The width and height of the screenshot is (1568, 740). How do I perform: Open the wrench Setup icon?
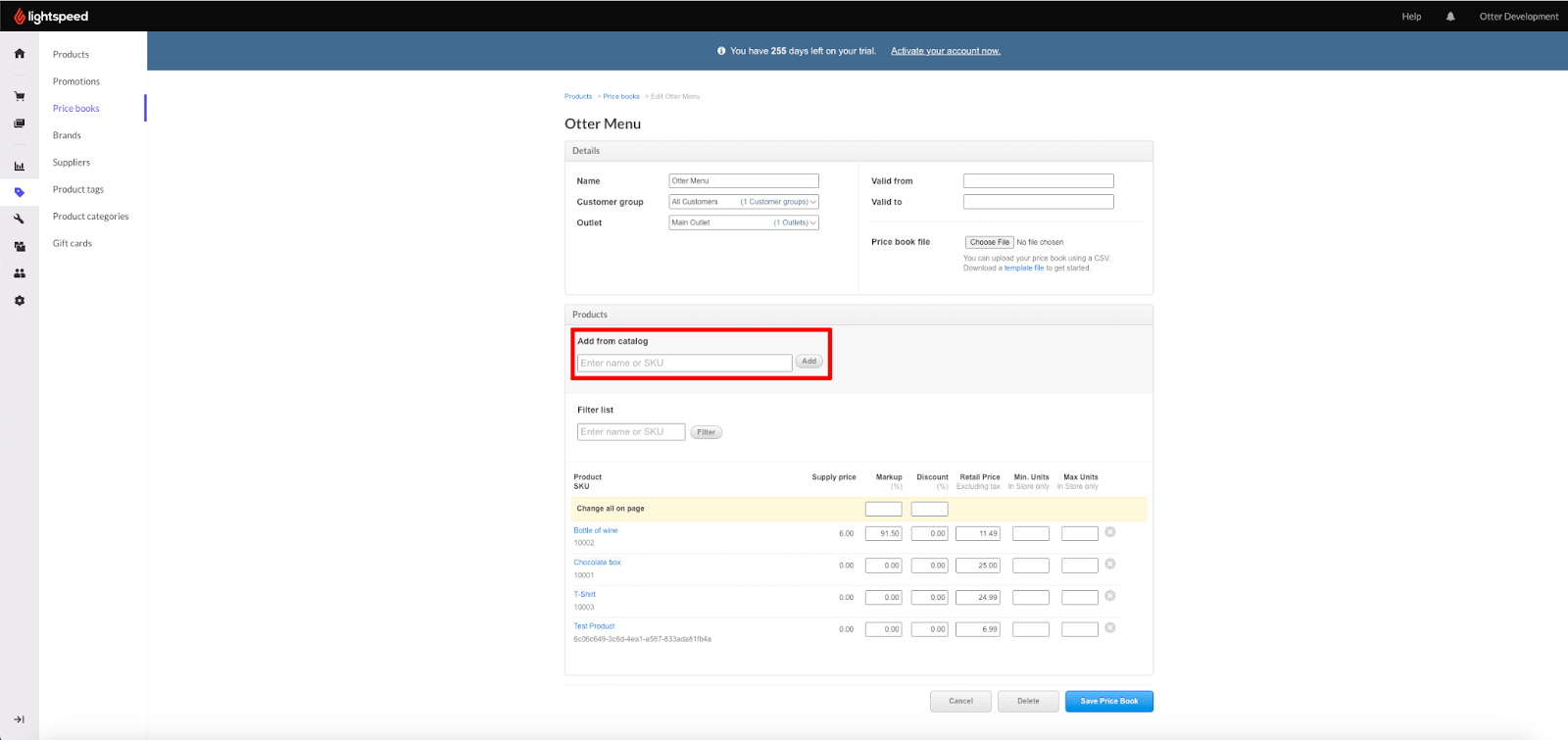click(x=20, y=219)
